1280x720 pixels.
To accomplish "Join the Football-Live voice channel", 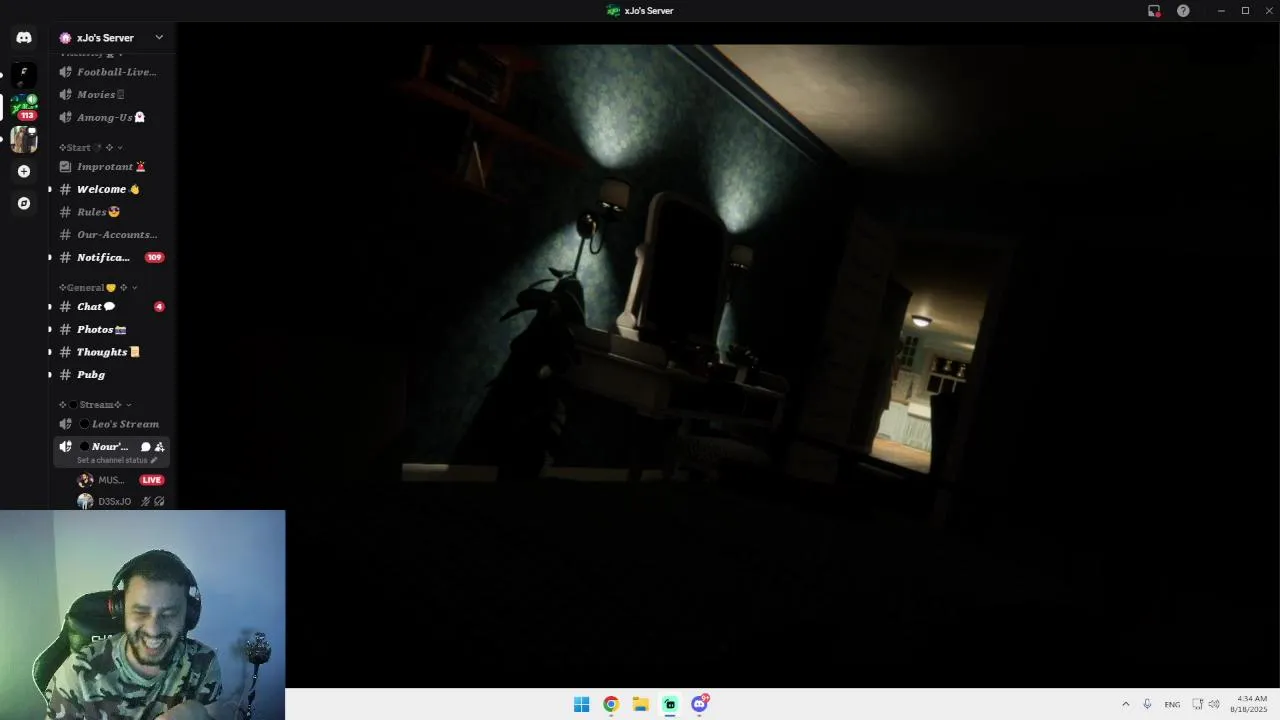I will coord(111,72).
